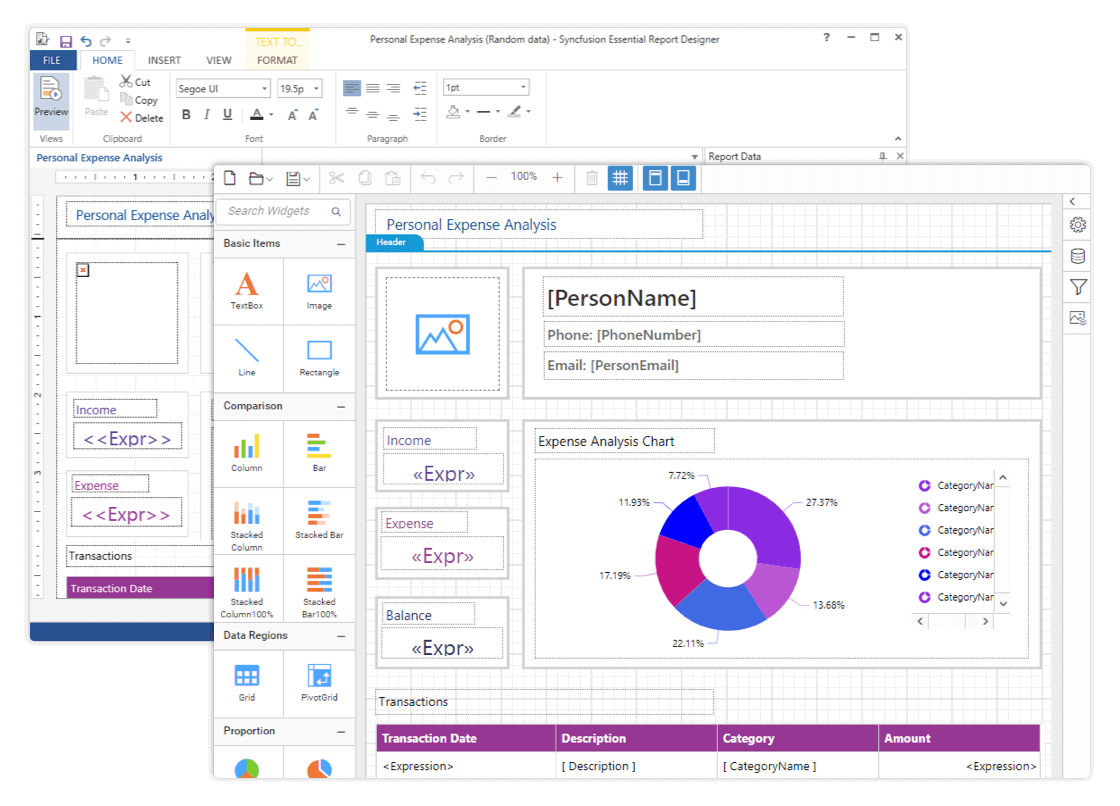Viewport: 1120px width, 806px height.
Task: Choose the Rectangle widget
Action: point(319,357)
